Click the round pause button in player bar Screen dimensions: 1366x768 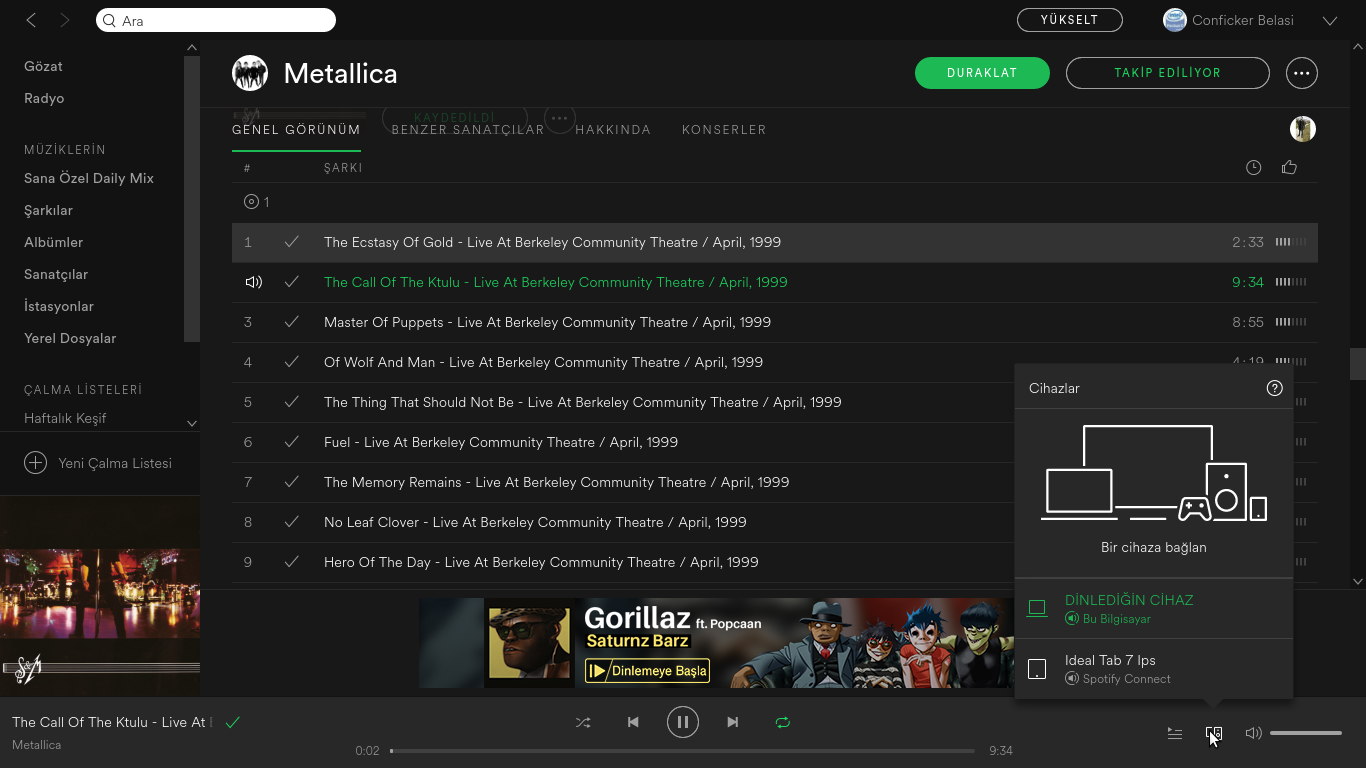click(683, 722)
